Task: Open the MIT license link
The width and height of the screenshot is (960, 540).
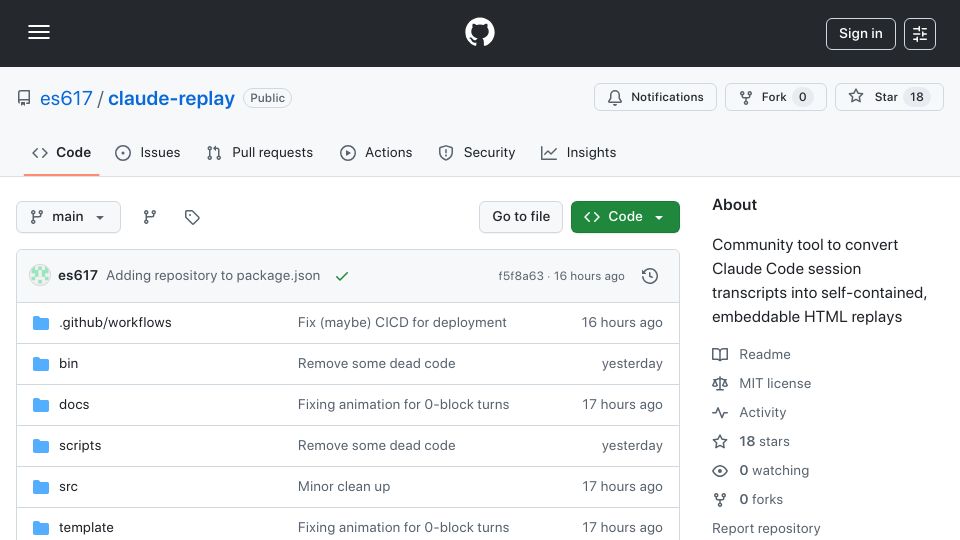Action: (775, 383)
